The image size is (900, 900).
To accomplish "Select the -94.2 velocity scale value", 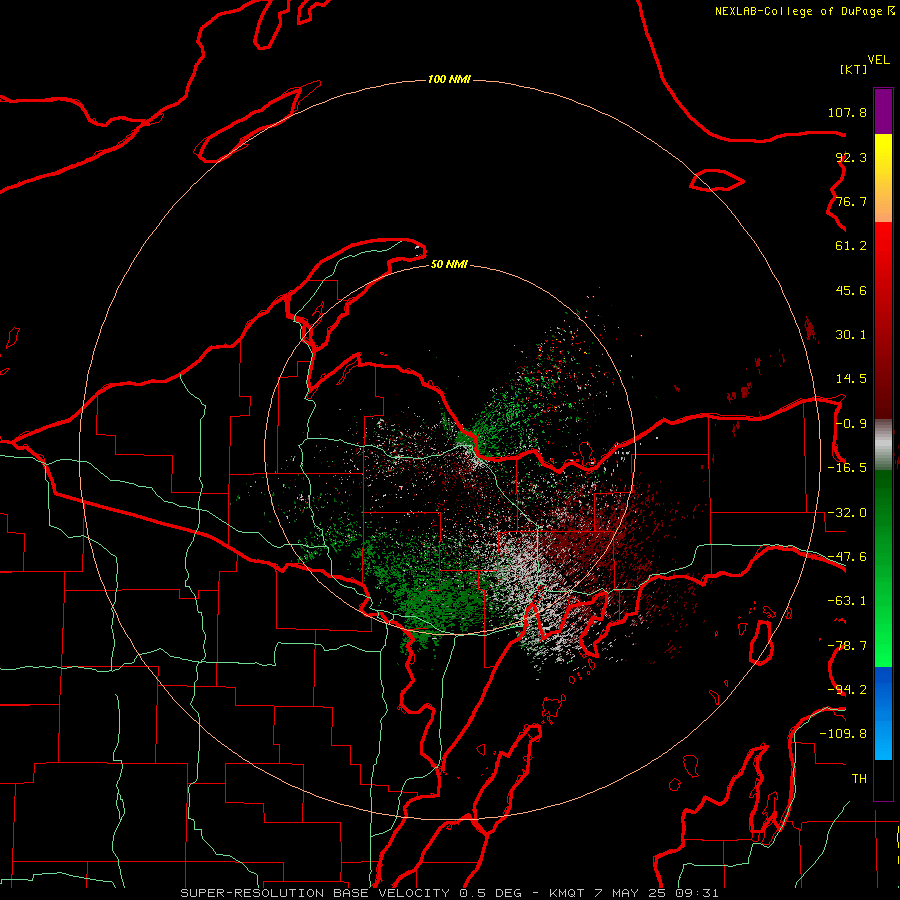I will click(x=847, y=689).
